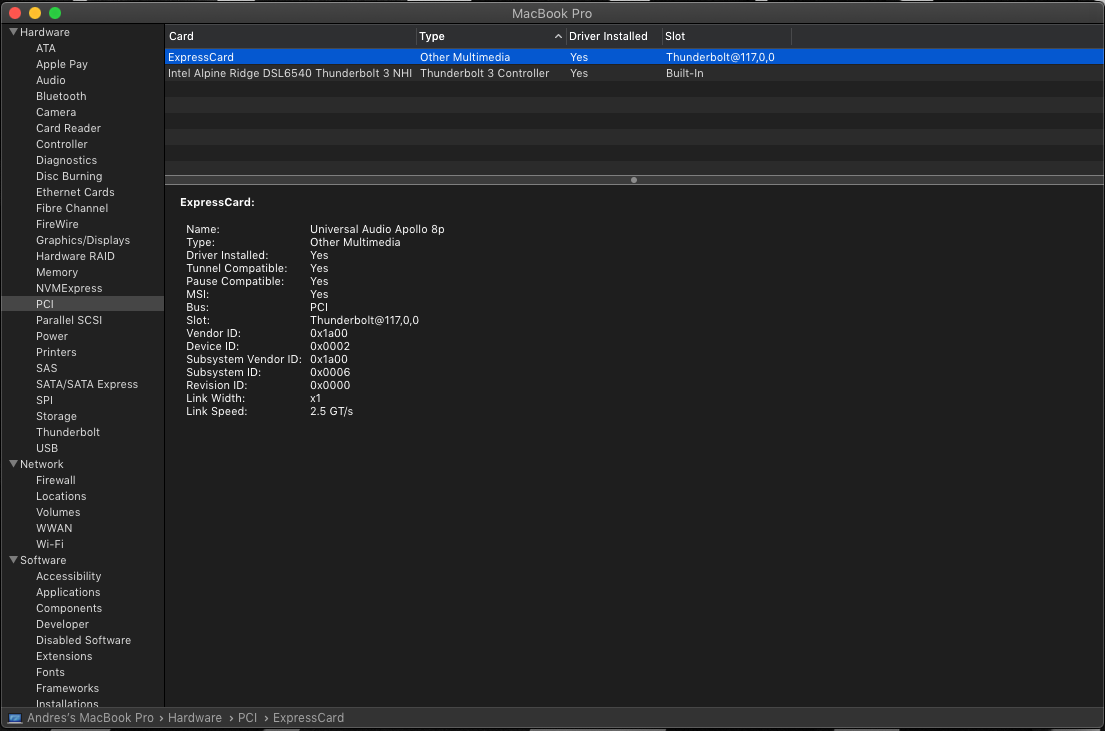Click Andres's MacBook Pro in path bar
The height and width of the screenshot is (731, 1105).
(90, 718)
